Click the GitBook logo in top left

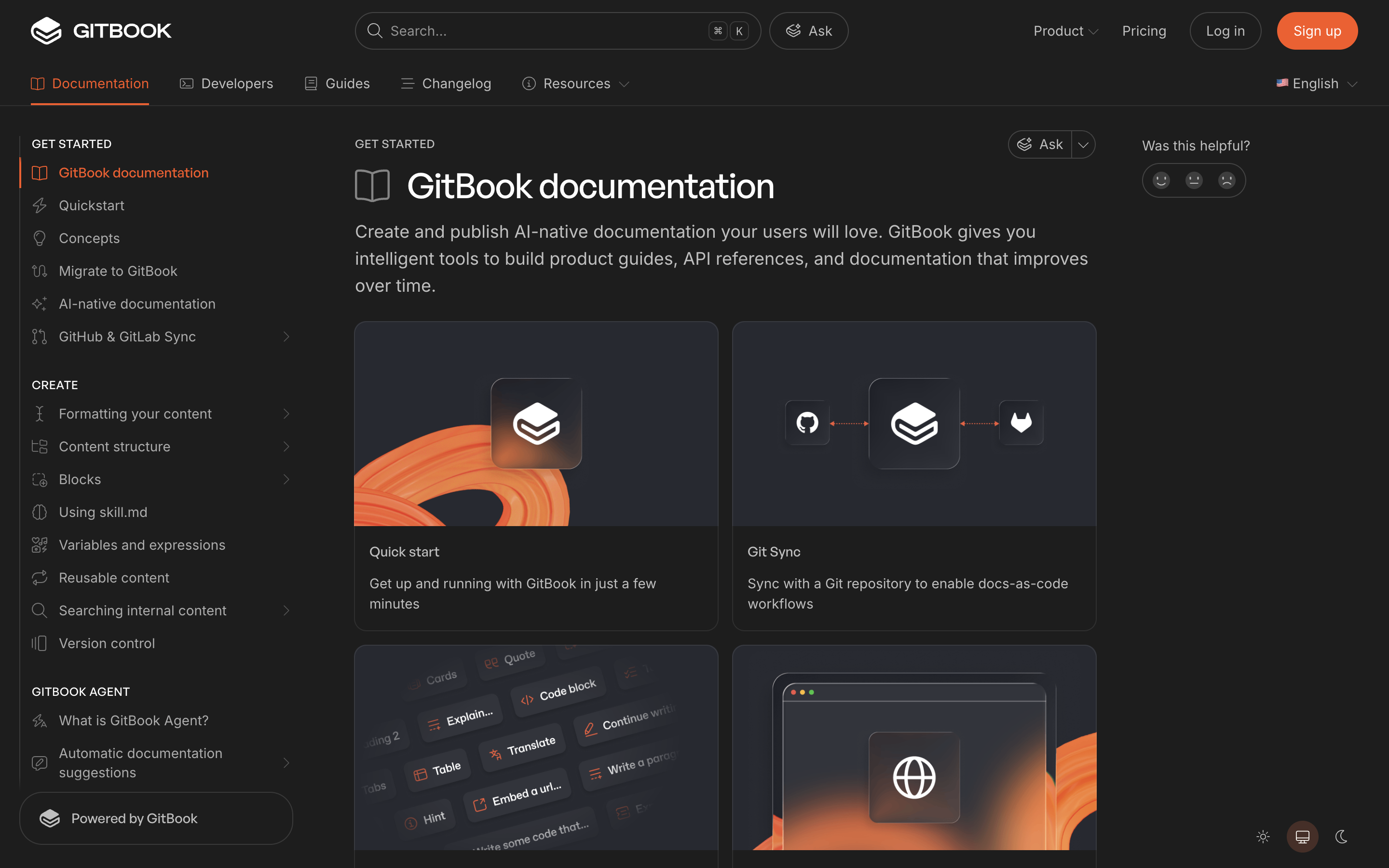coord(101,30)
